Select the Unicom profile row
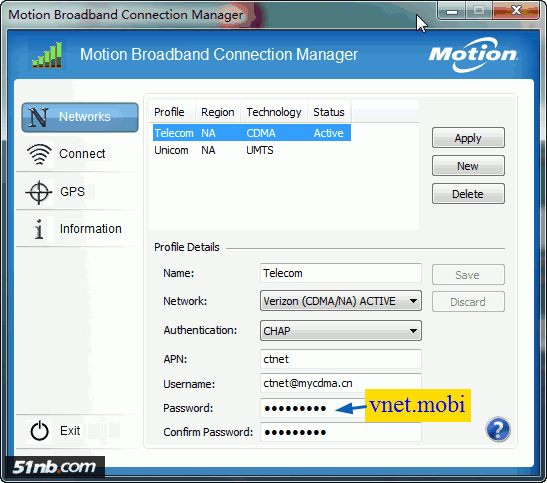 [x=252, y=150]
